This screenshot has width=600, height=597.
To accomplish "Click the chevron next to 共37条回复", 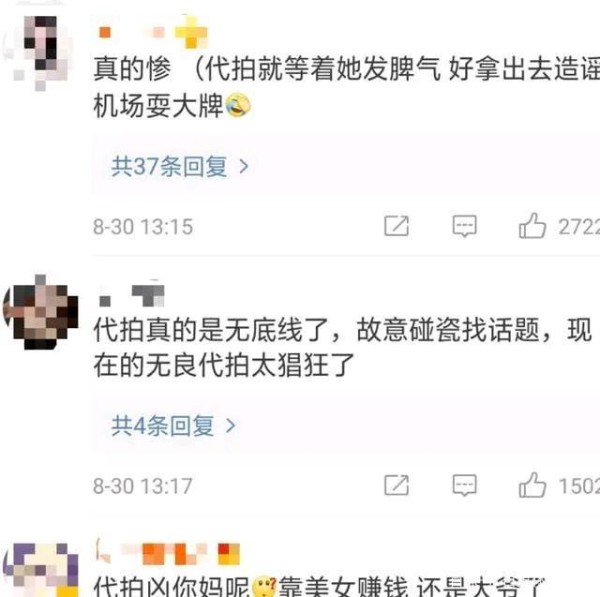I will pos(244,167).
